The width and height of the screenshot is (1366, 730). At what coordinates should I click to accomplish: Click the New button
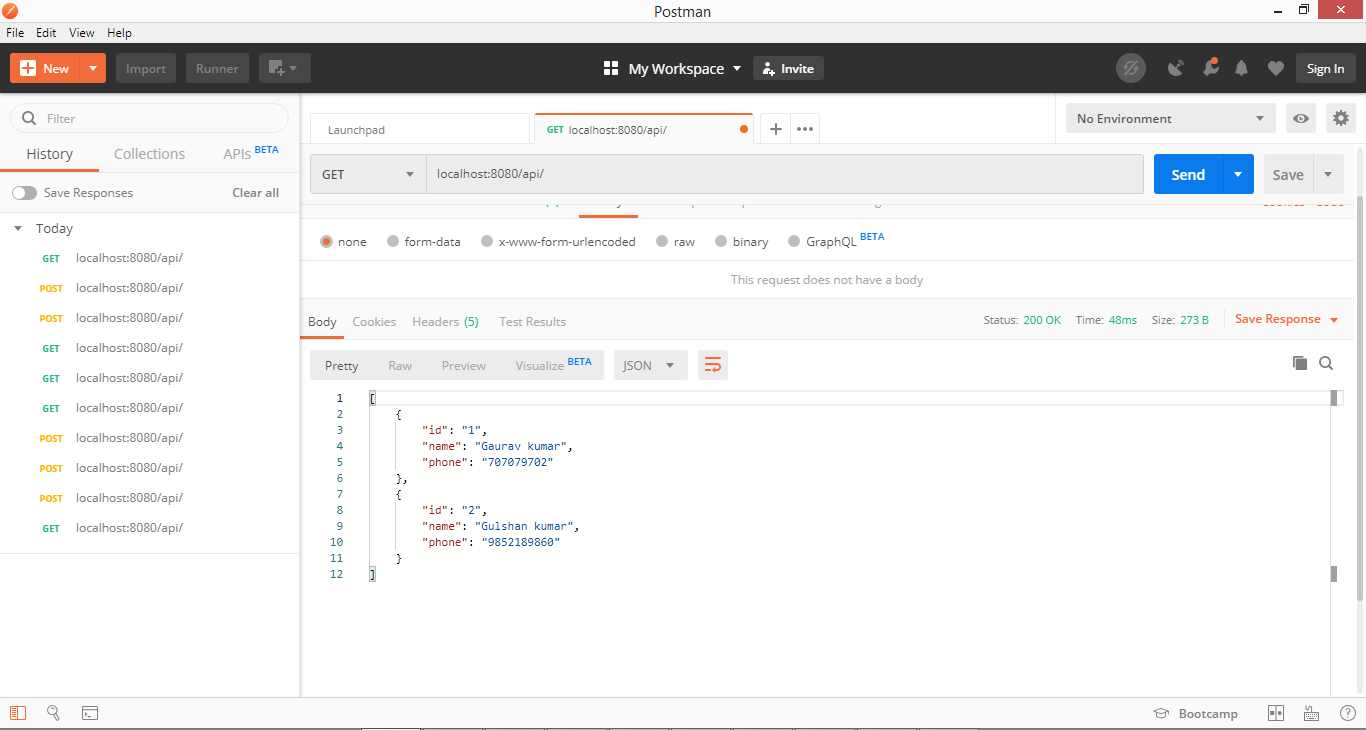click(45, 68)
